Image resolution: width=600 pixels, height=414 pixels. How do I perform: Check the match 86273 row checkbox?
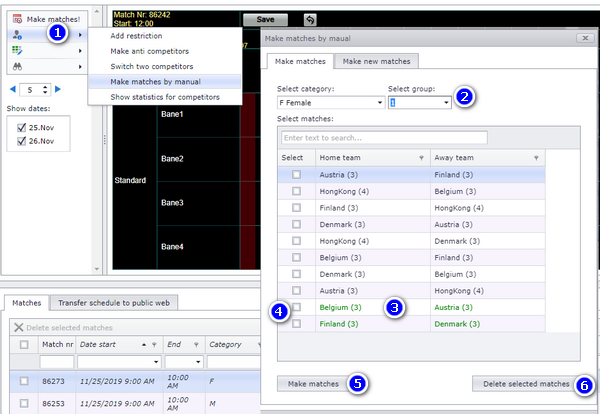point(24,381)
